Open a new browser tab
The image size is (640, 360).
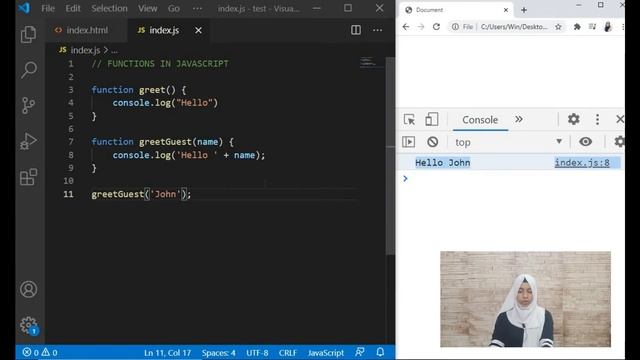(x=524, y=10)
